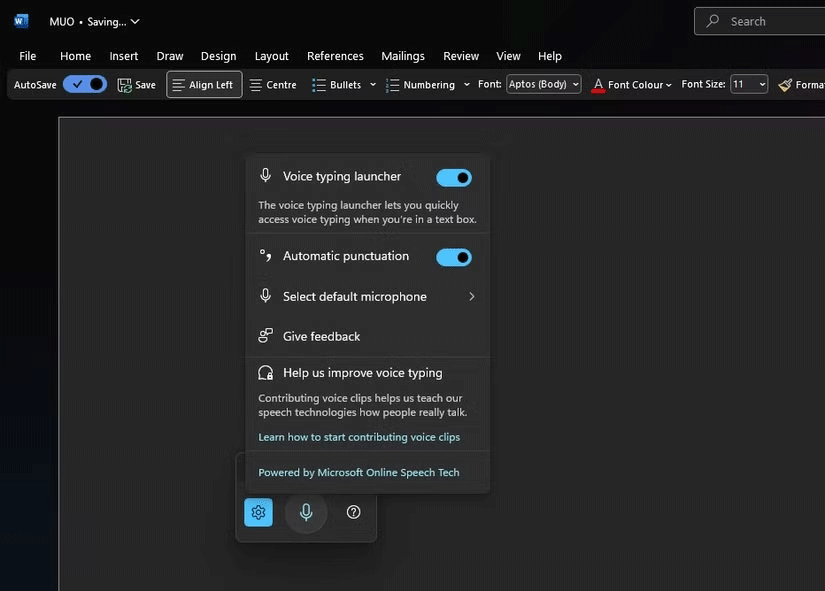Disable the Voice typing launcher toggle
Viewport: 825px width, 591px height.
coord(454,178)
